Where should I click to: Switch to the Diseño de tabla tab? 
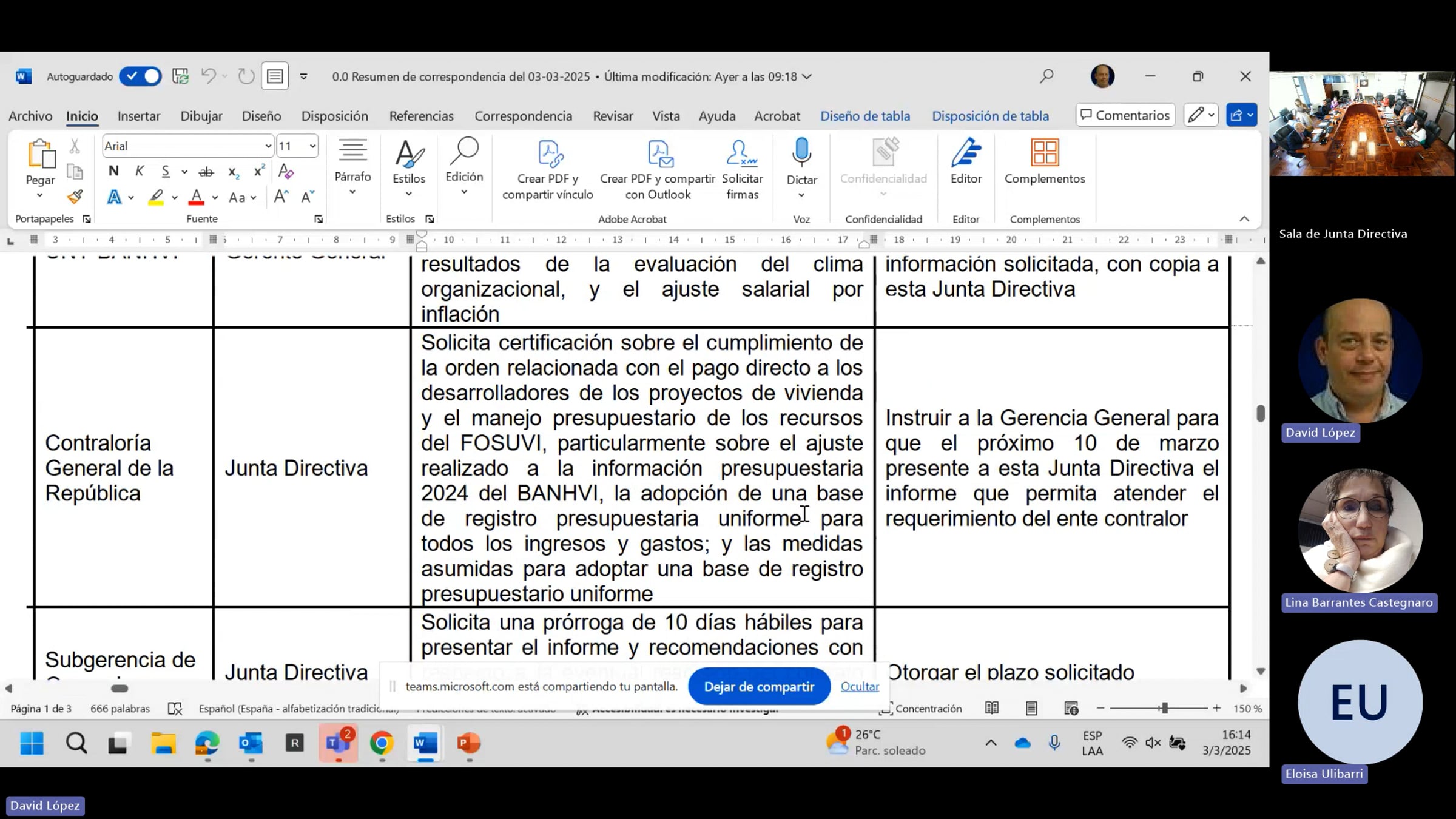pos(865,116)
